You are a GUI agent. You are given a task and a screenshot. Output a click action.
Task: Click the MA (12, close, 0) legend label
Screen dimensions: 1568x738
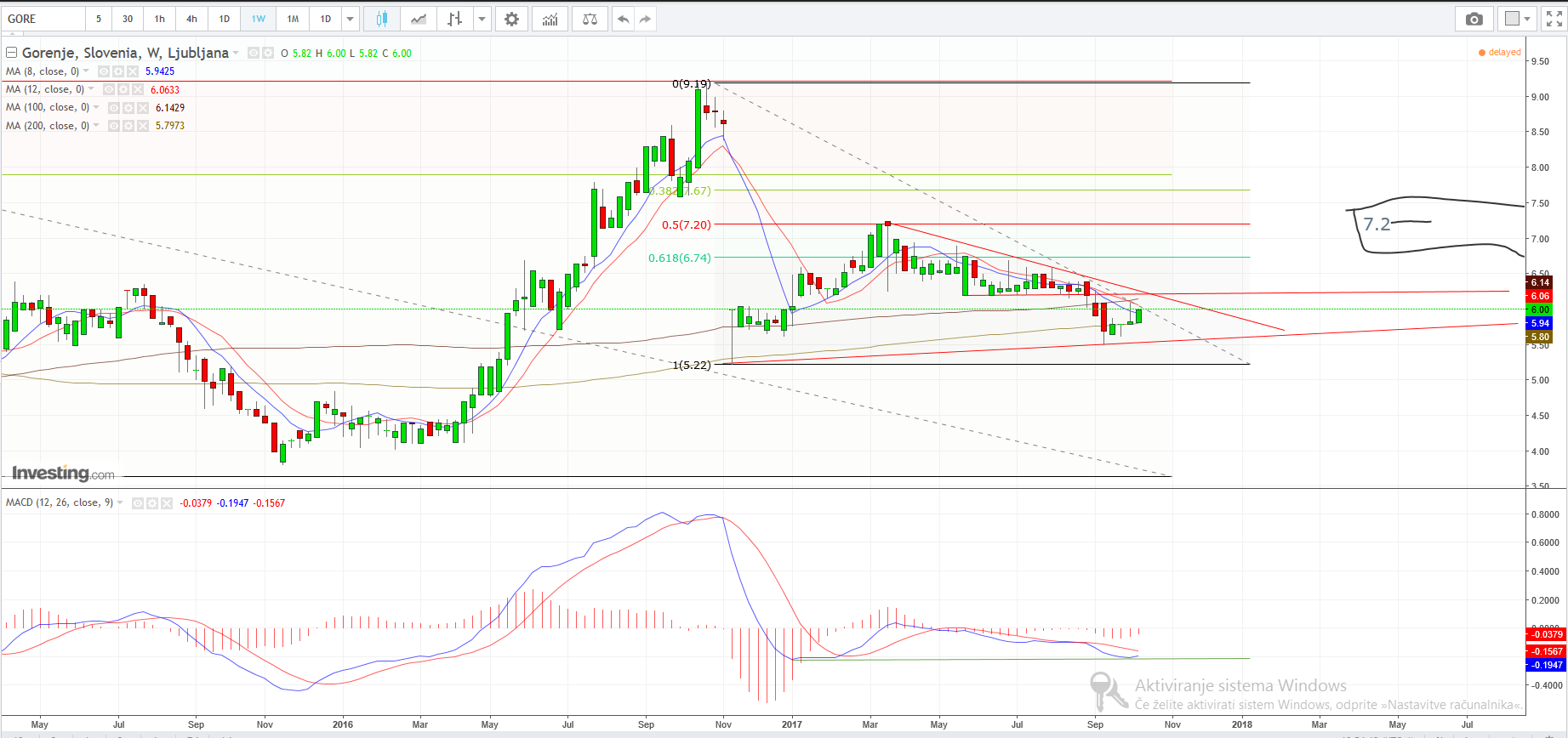45,89
